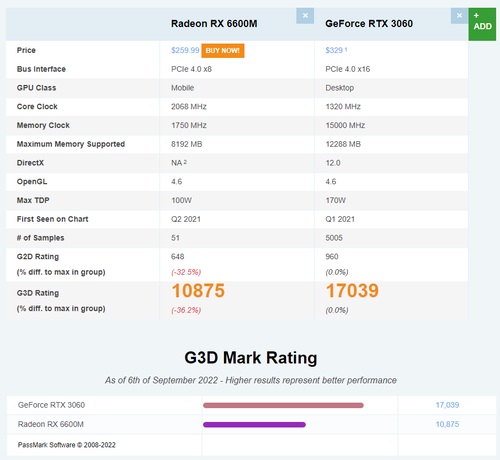Click the GeForce RTX 3060 chart bar
Screen dimensions: 500x460
click(x=283, y=405)
